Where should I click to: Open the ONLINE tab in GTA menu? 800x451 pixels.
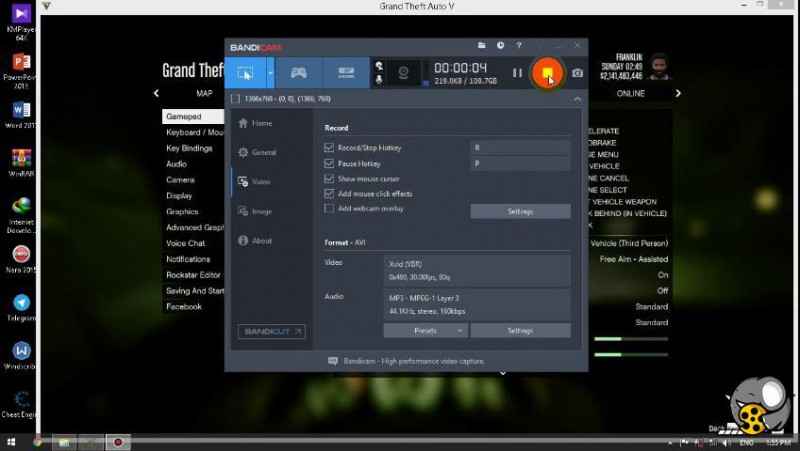click(631, 93)
